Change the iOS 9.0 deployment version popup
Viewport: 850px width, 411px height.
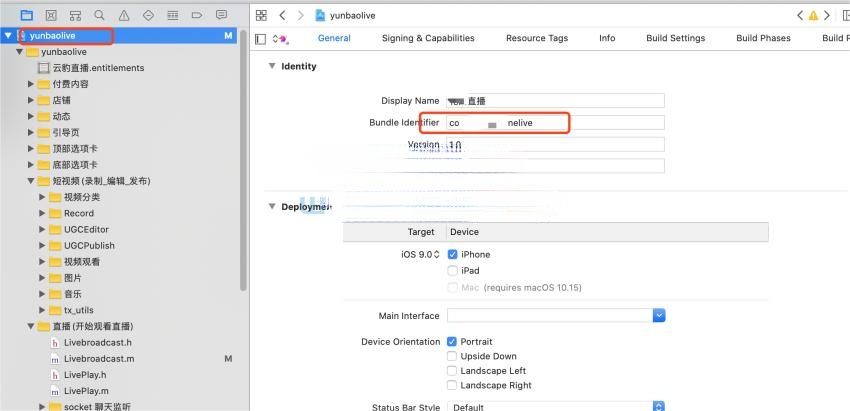pyautogui.click(x=420, y=254)
